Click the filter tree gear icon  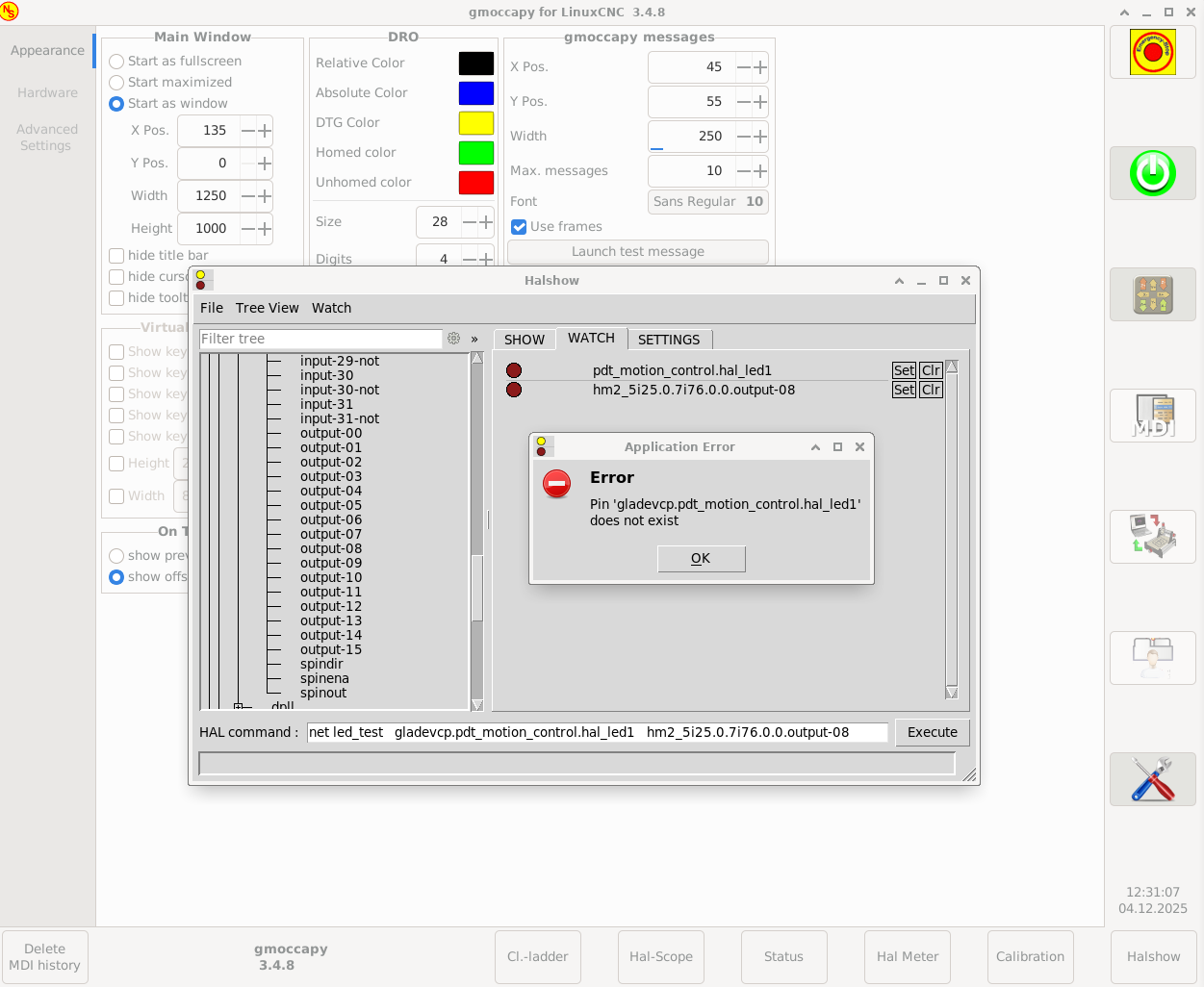click(454, 339)
